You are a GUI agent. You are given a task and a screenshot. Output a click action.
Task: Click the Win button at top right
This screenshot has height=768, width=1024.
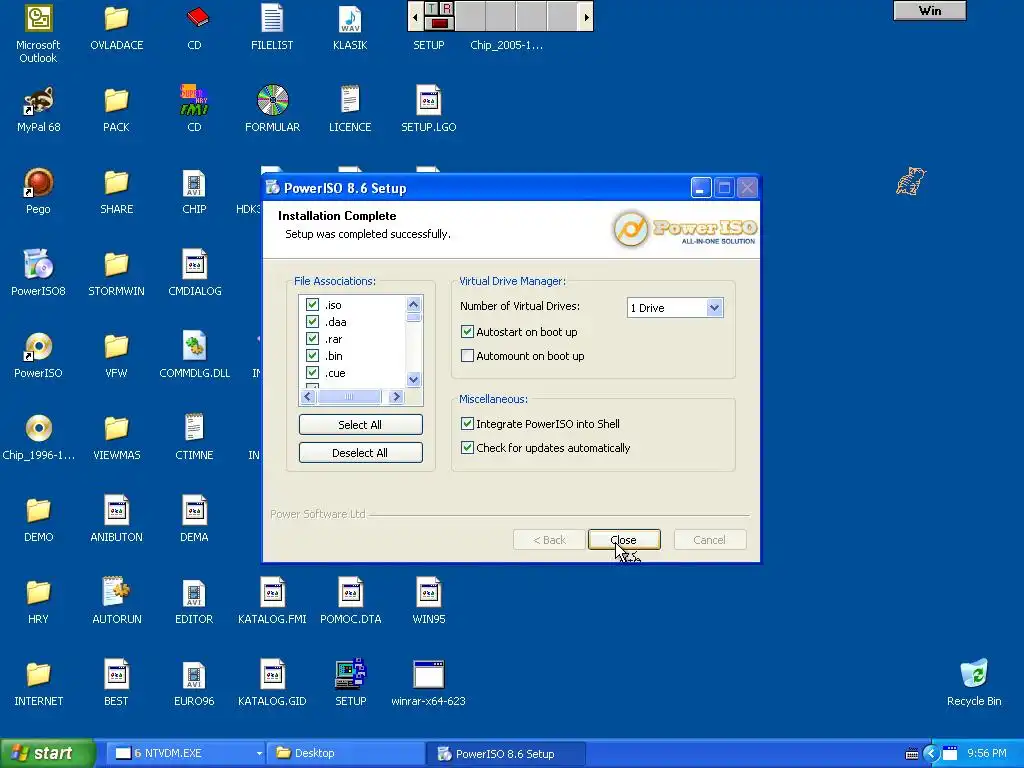tap(929, 10)
